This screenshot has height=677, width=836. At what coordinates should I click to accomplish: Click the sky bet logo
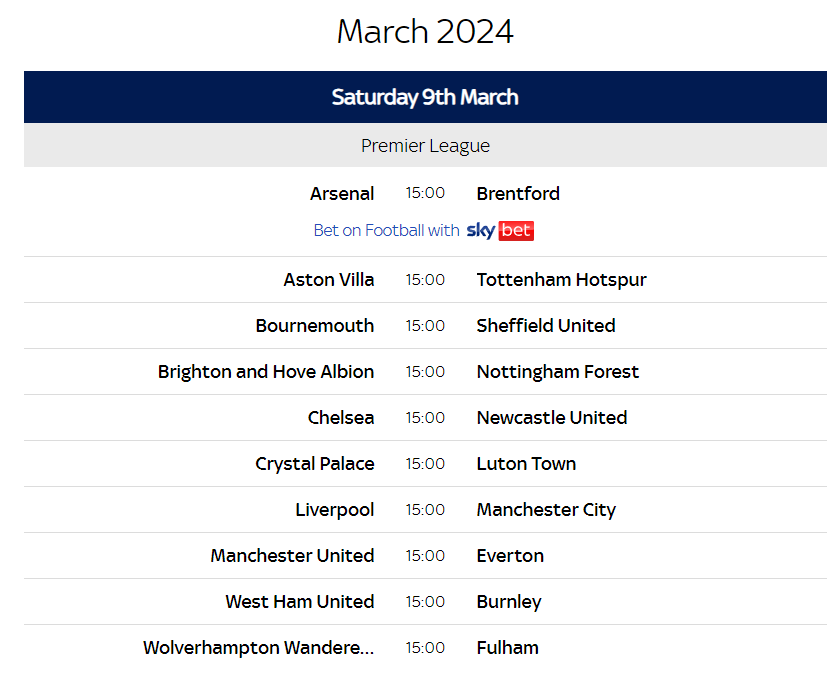(500, 231)
